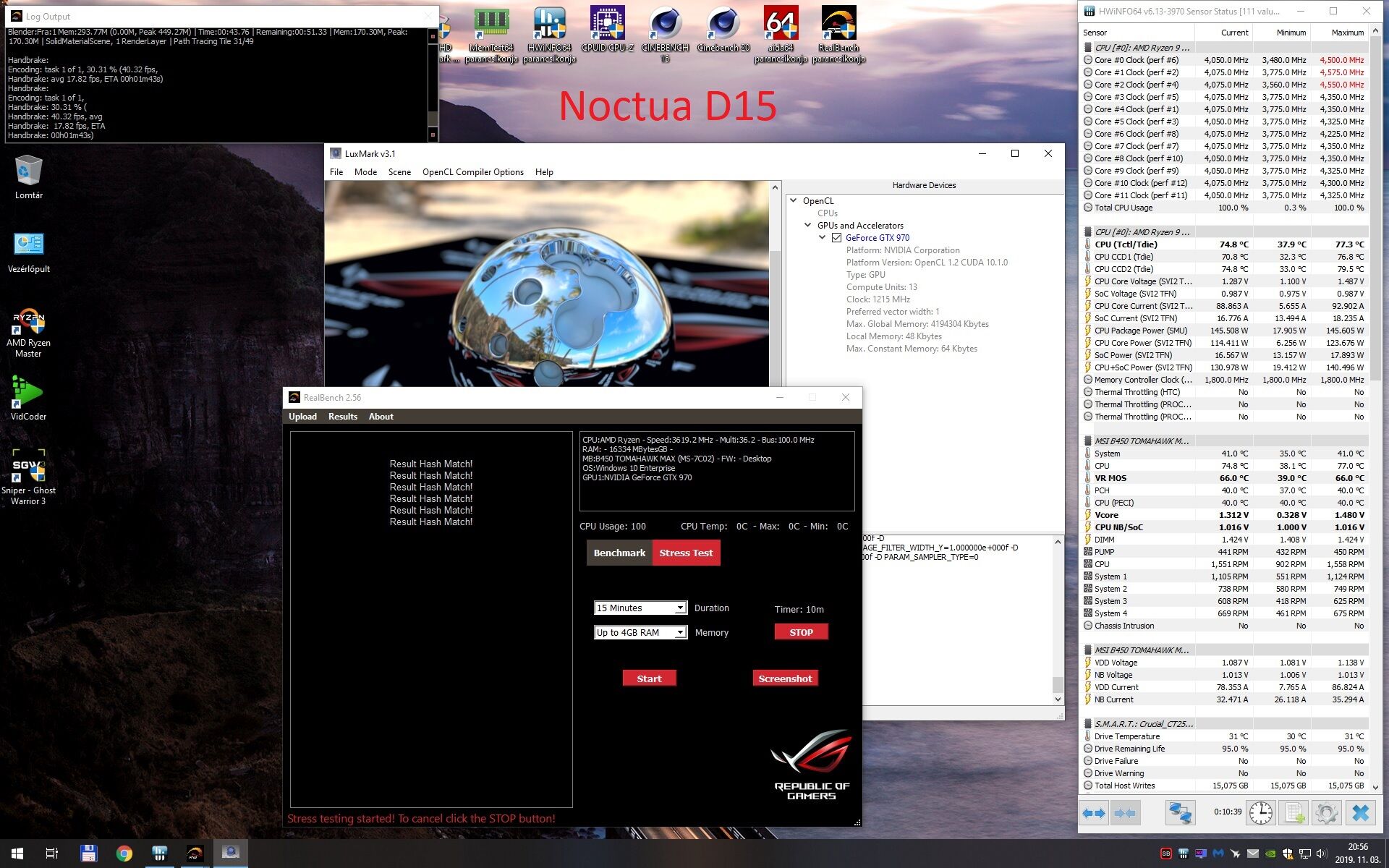Select the CPU (Tctl/Tdie) sensor row
Image resolution: width=1389 pixels, height=868 pixels.
[1225, 244]
